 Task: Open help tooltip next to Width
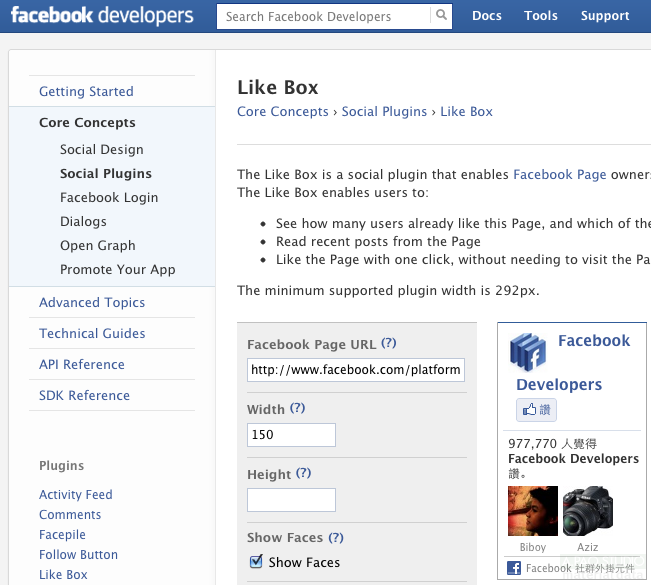click(297, 408)
